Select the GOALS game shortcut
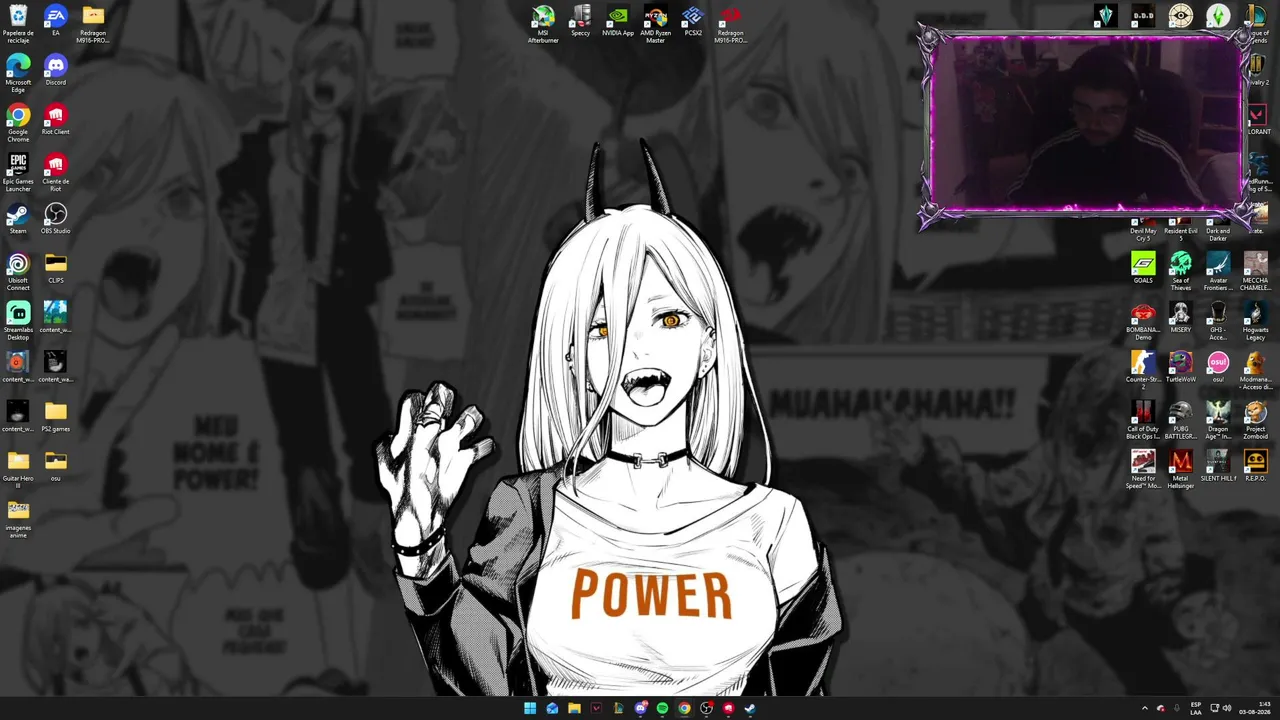Screen dimensions: 1280x720 click(x=1143, y=268)
